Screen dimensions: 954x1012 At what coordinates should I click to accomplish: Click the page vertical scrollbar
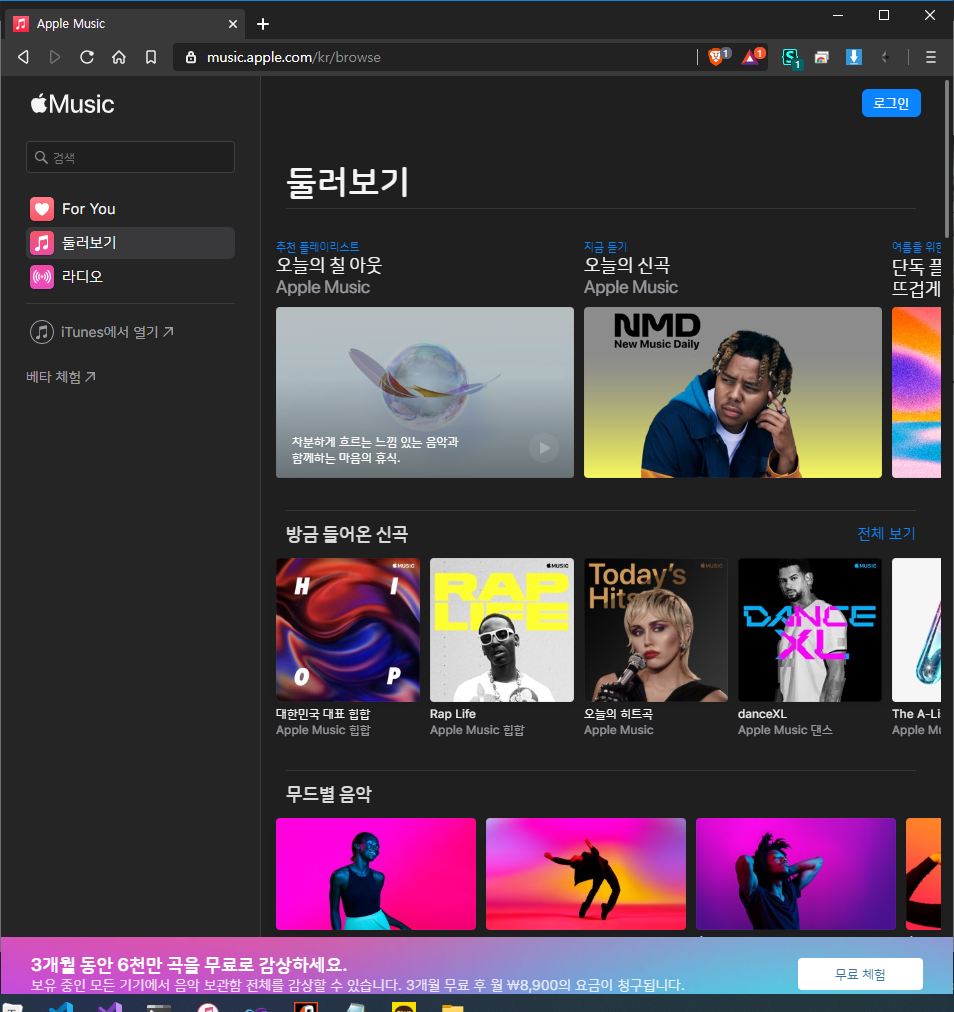coord(948,158)
